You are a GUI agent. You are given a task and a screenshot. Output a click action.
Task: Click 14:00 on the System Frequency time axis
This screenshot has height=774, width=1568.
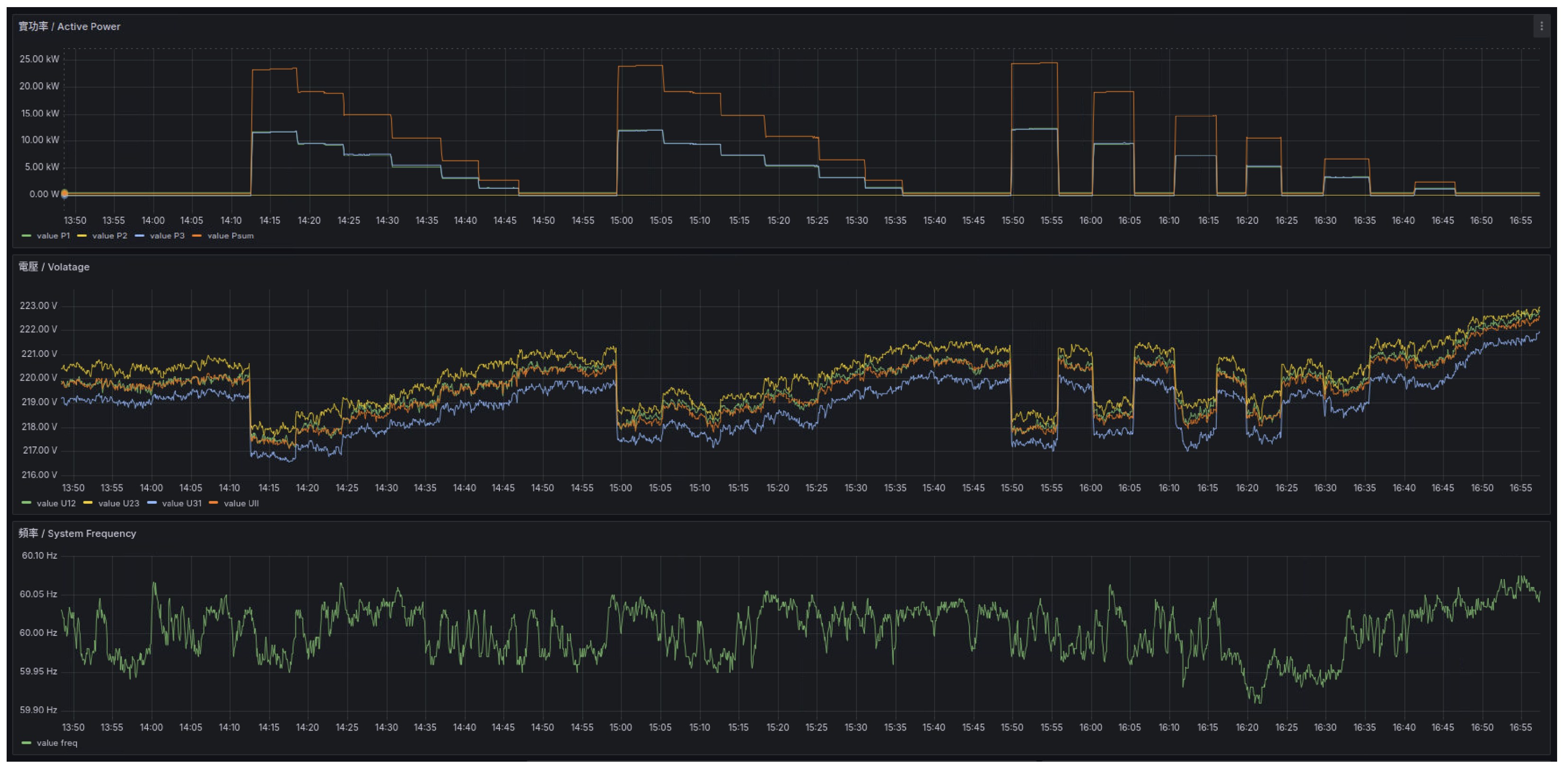point(152,728)
